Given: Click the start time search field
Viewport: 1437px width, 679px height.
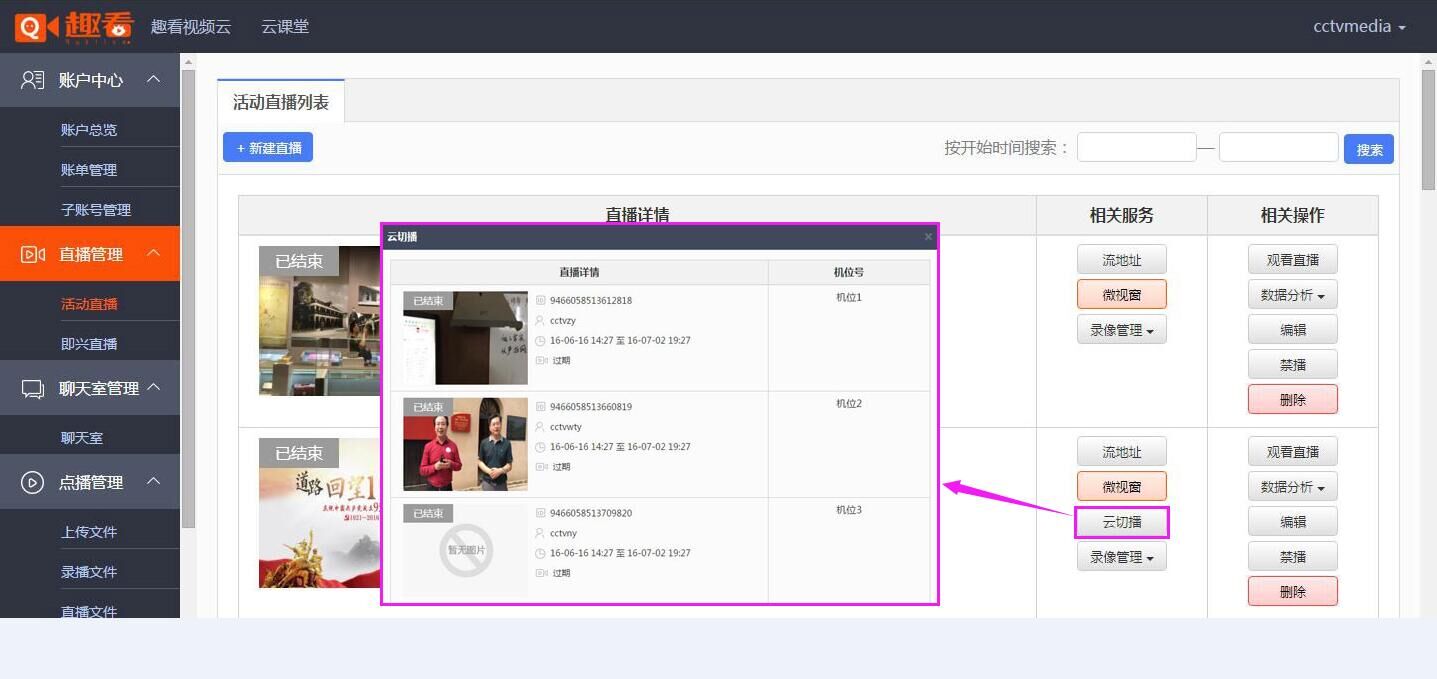Looking at the screenshot, I should pyautogui.click(x=1136, y=148).
